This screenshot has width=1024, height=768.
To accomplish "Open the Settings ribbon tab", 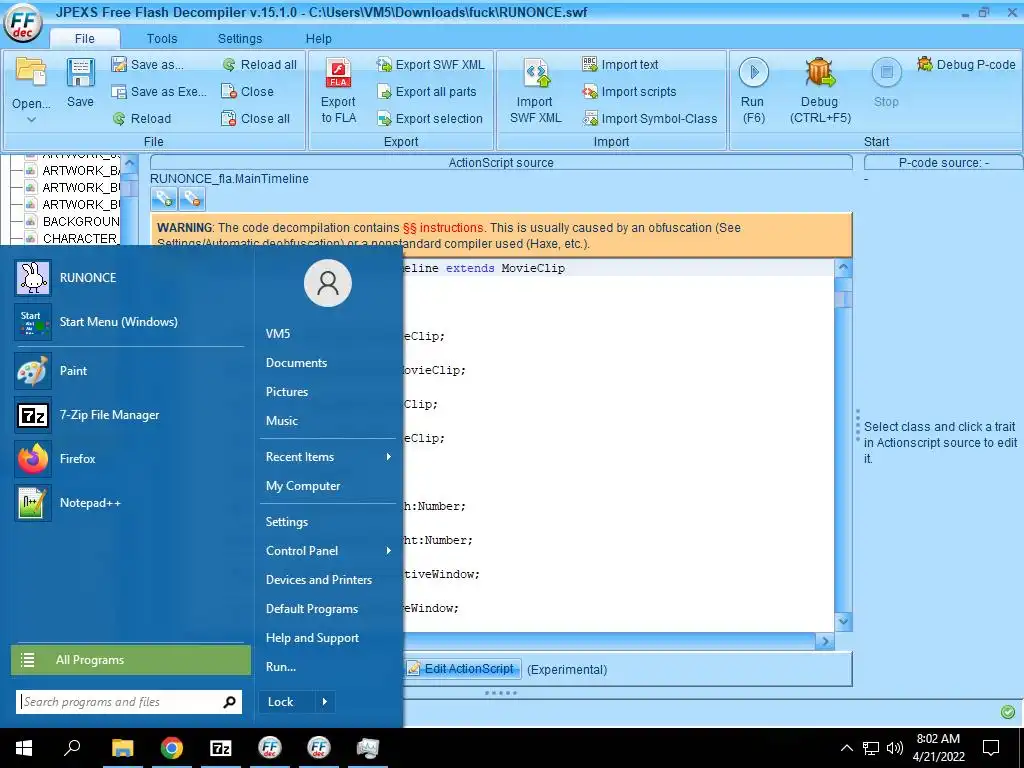I will 240,39.
